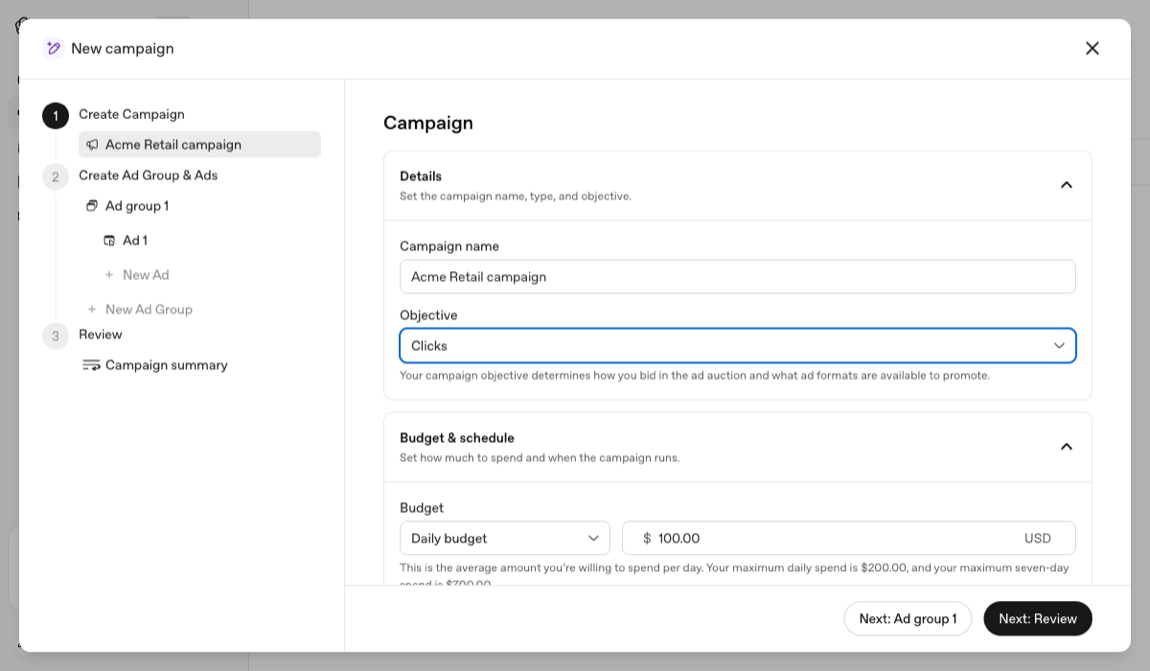Focus the budget amount field showing 100.00
This screenshot has width=1150, height=671.
(x=849, y=538)
